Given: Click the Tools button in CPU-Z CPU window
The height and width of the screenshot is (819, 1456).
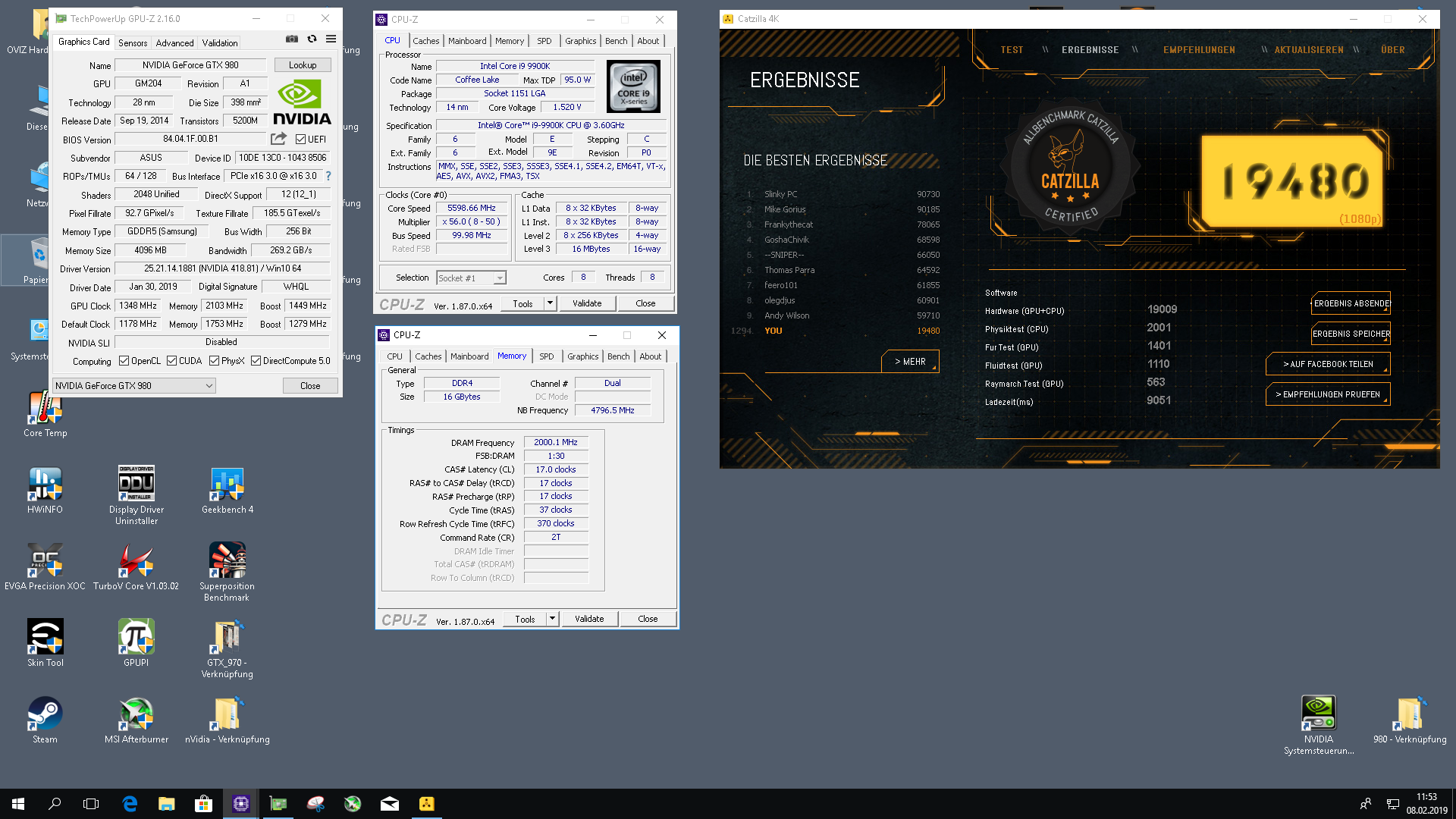Looking at the screenshot, I should (522, 303).
